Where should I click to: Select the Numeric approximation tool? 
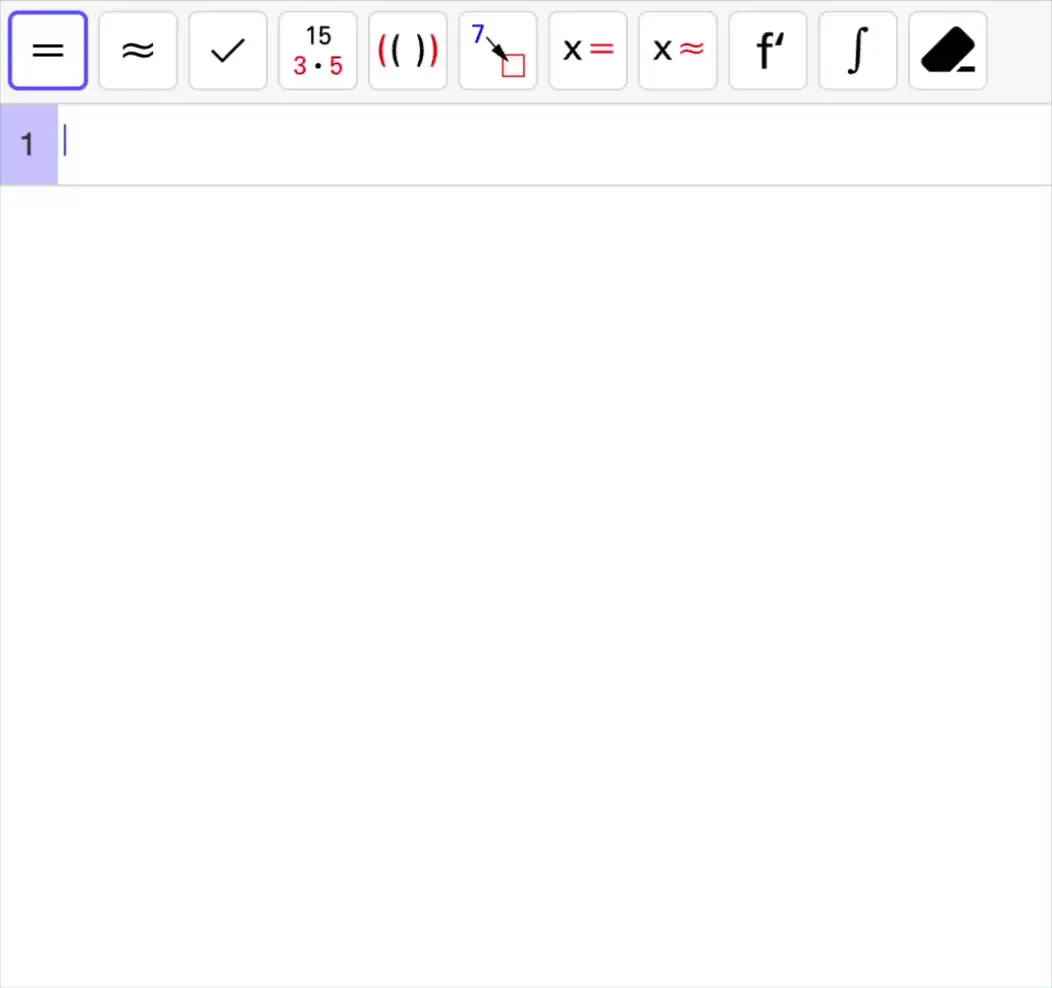click(x=137, y=50)
